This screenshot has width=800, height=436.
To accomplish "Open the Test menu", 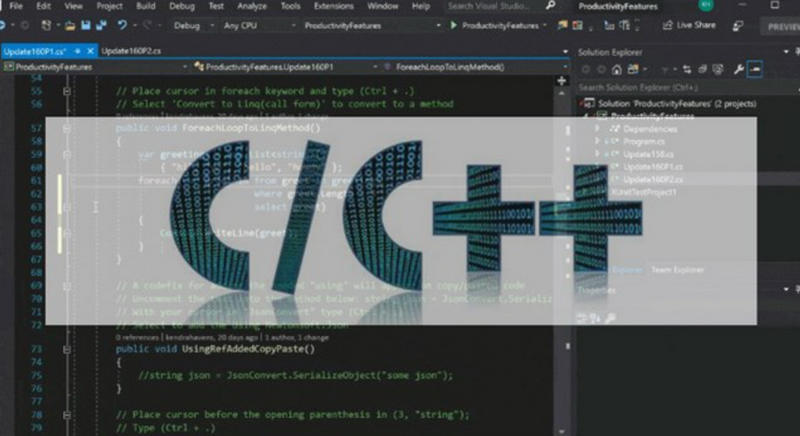I will pos(216,6).
